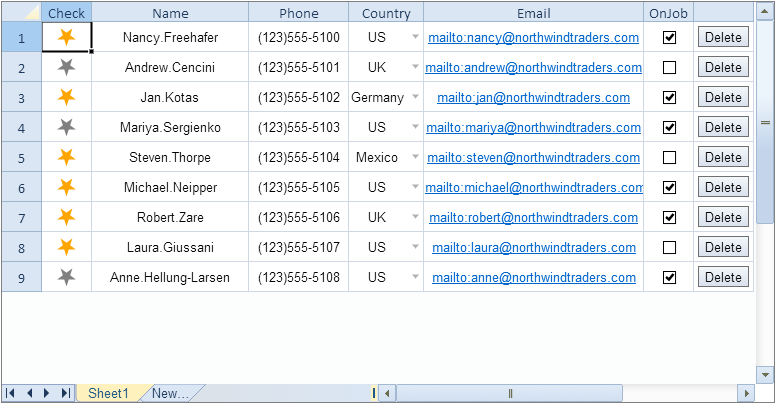This screenshot has width=776, height=404.
Task: Click the horizontal scrollbar thumb
Action: point(510,394)
